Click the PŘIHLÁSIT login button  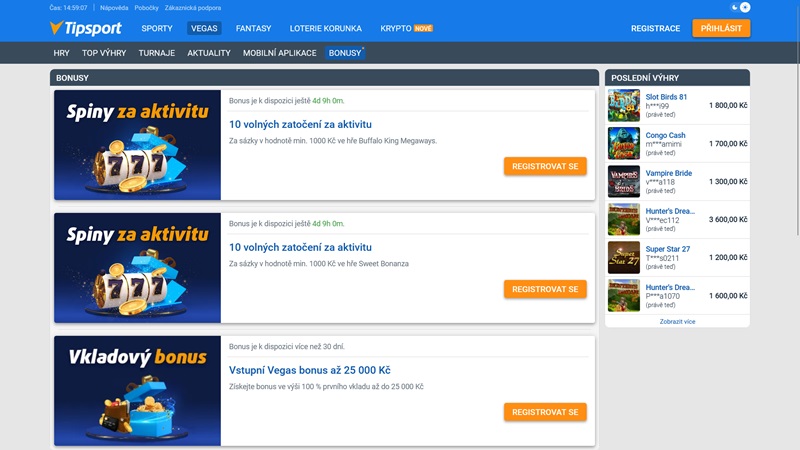pyautogui.click(x=721, y=28)
